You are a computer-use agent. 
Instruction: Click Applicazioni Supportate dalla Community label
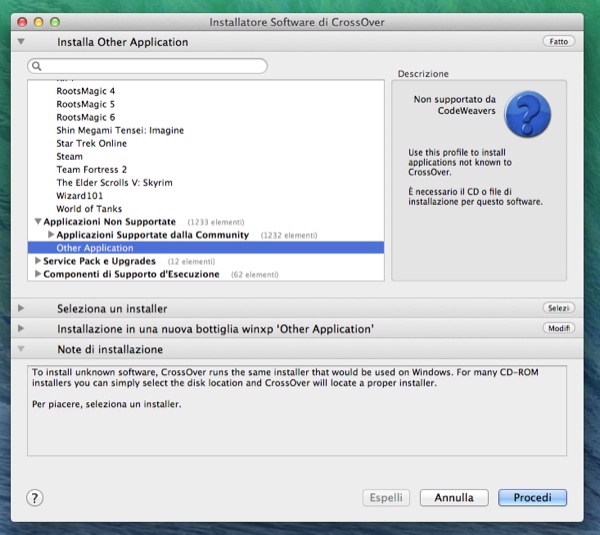(x=153, y=235)
